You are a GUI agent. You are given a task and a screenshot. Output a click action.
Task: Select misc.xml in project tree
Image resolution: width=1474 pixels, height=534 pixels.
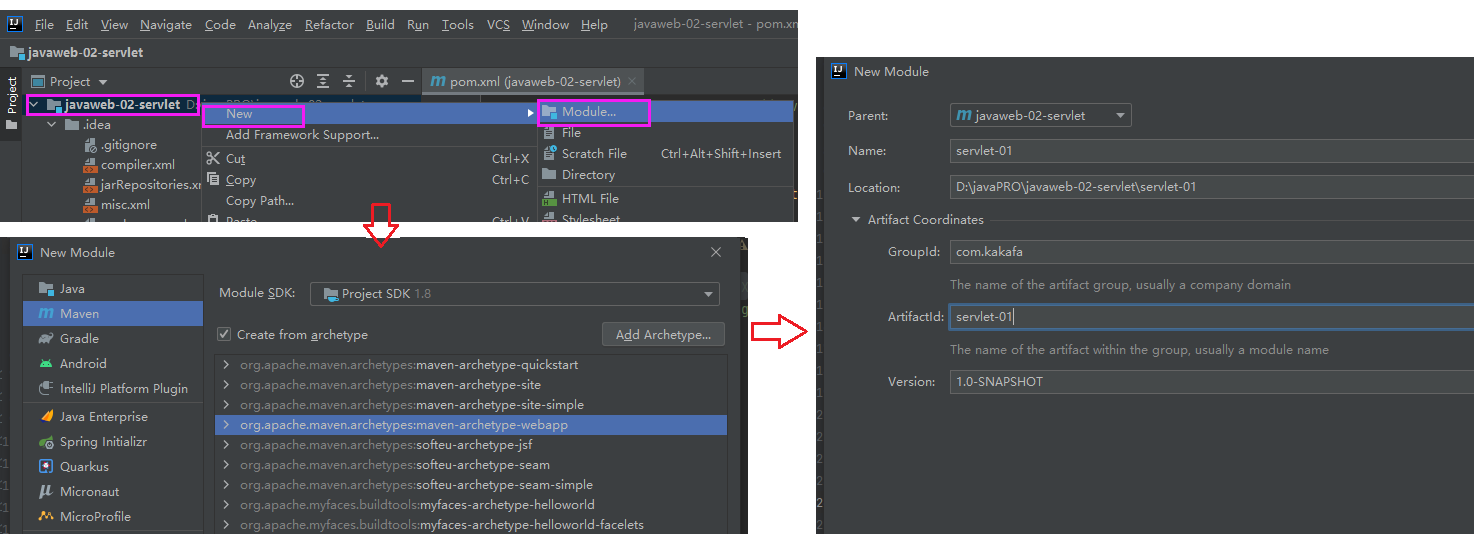coord(125,204)
